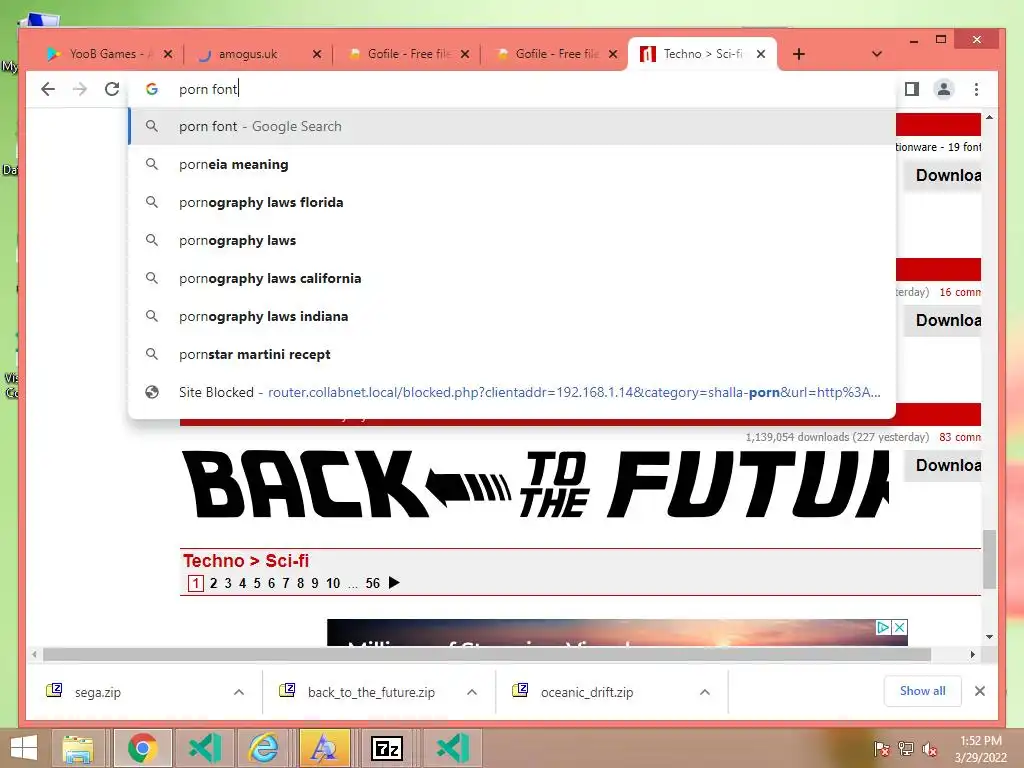The image size is (1024, 768).
Task: Select the Techno > Sci-fi tab
Action: pyautogui.click(x=703, y=54)
